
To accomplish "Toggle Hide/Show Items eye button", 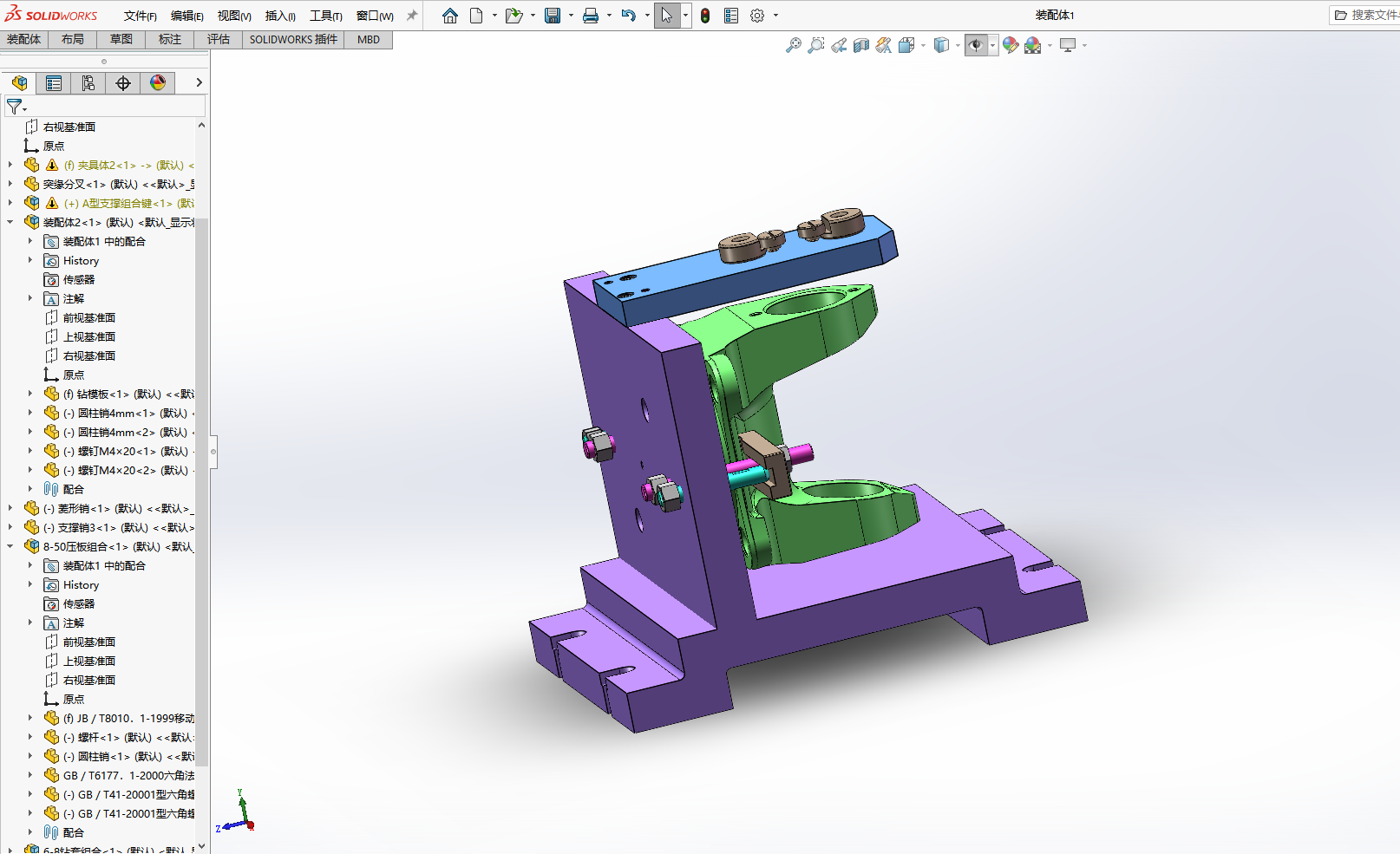I will click(976, 45).
